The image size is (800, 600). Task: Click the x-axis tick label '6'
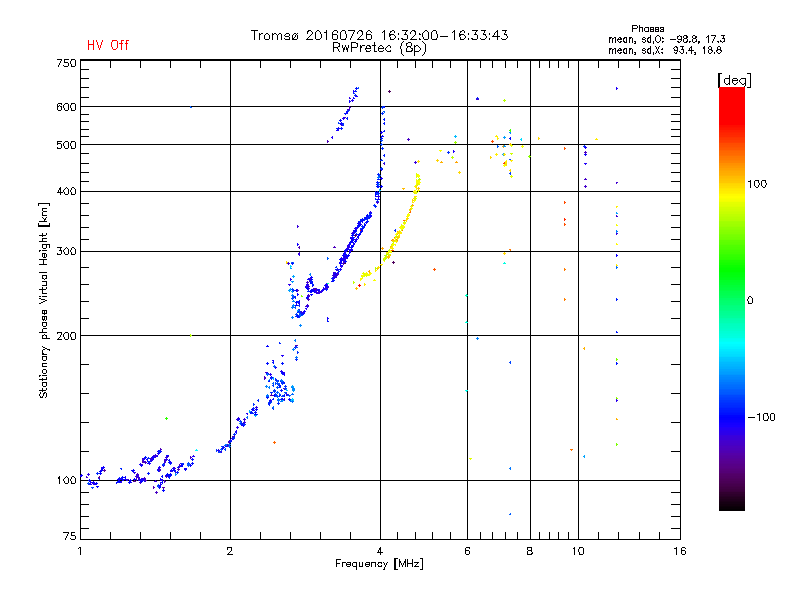[467, 551]
